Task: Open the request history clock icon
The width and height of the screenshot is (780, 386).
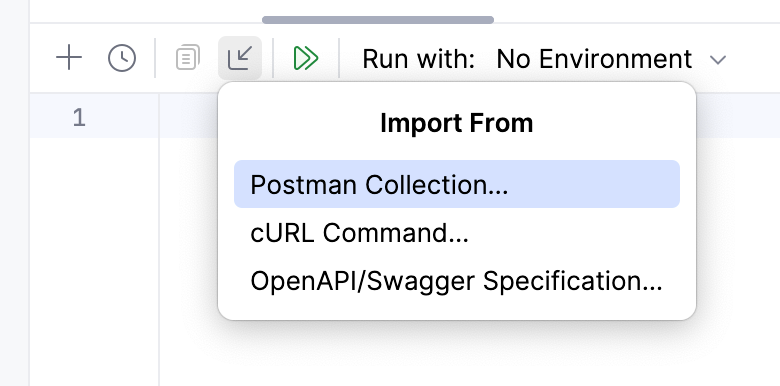Action: [122, 58]
